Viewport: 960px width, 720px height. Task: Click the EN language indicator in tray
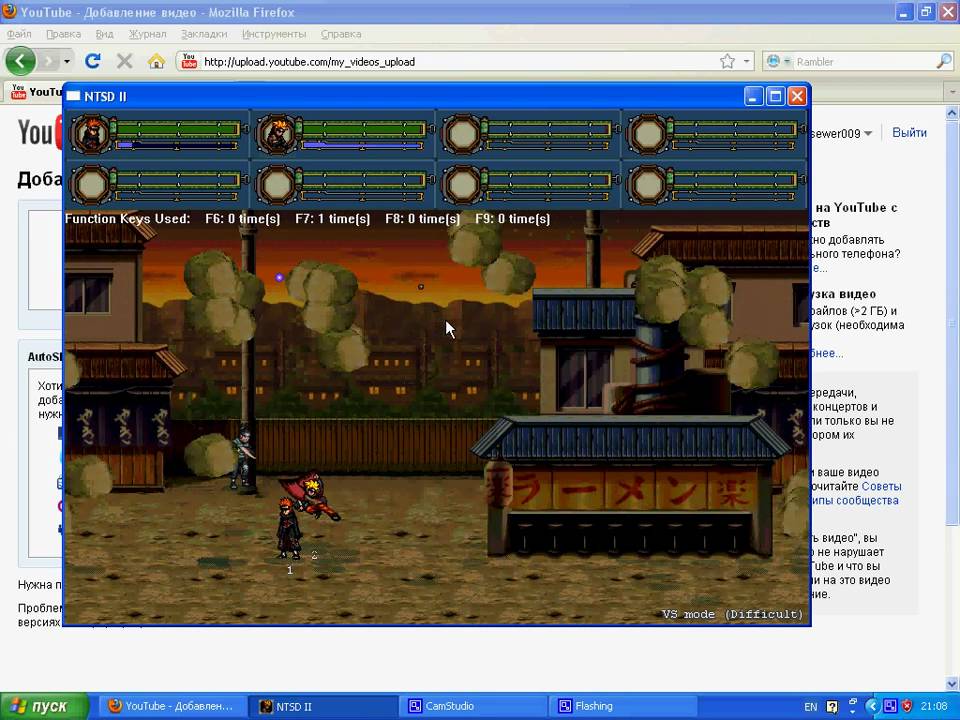coord(811,707)
